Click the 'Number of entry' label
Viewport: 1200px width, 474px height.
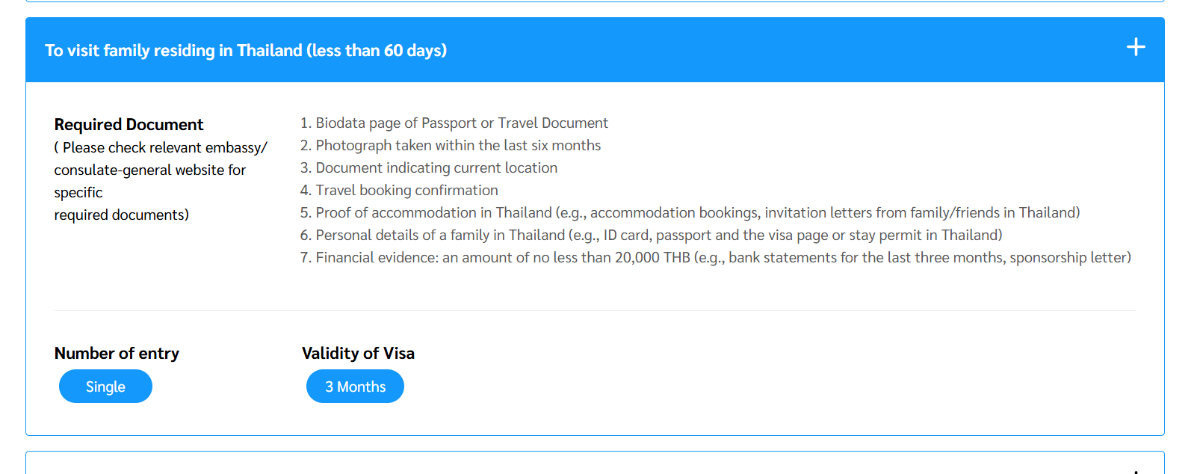[x=117, y=353]
